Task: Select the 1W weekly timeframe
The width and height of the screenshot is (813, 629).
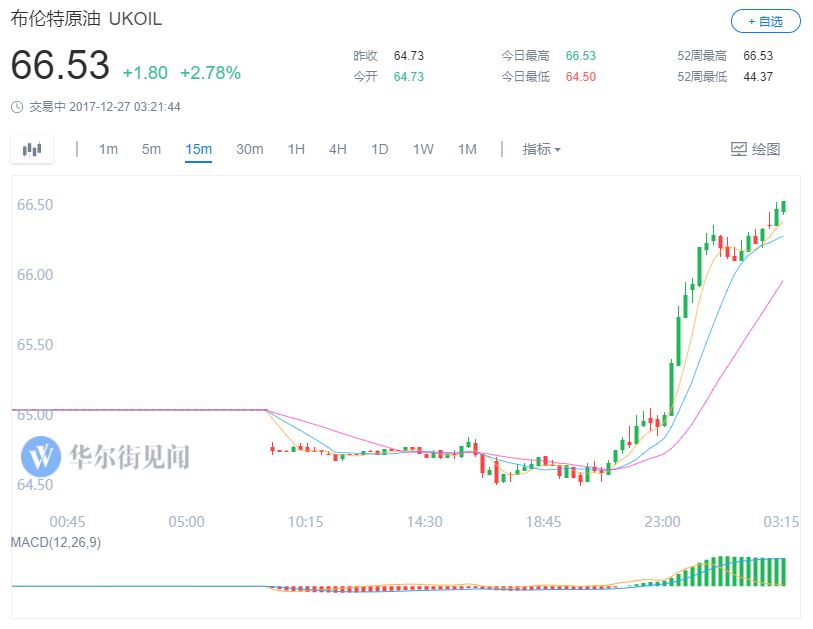Action: click(x=423, y=149)
